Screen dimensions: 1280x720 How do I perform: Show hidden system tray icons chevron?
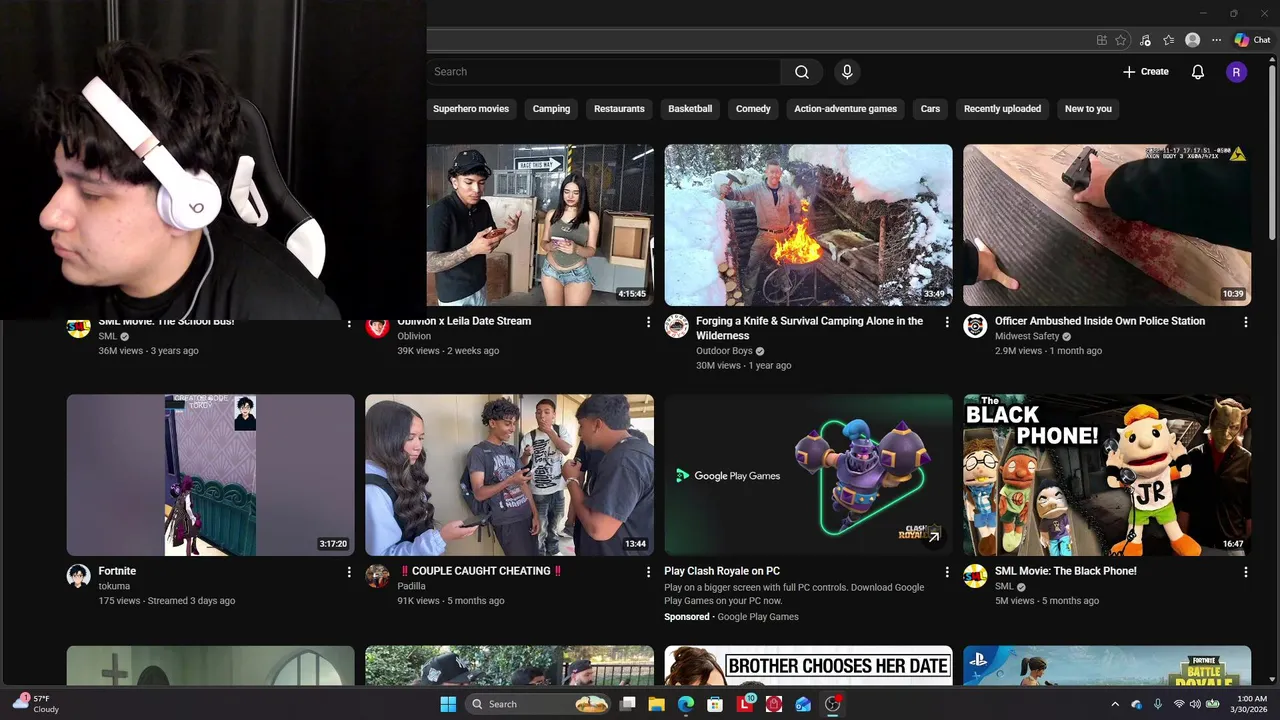click(1115, 704)
